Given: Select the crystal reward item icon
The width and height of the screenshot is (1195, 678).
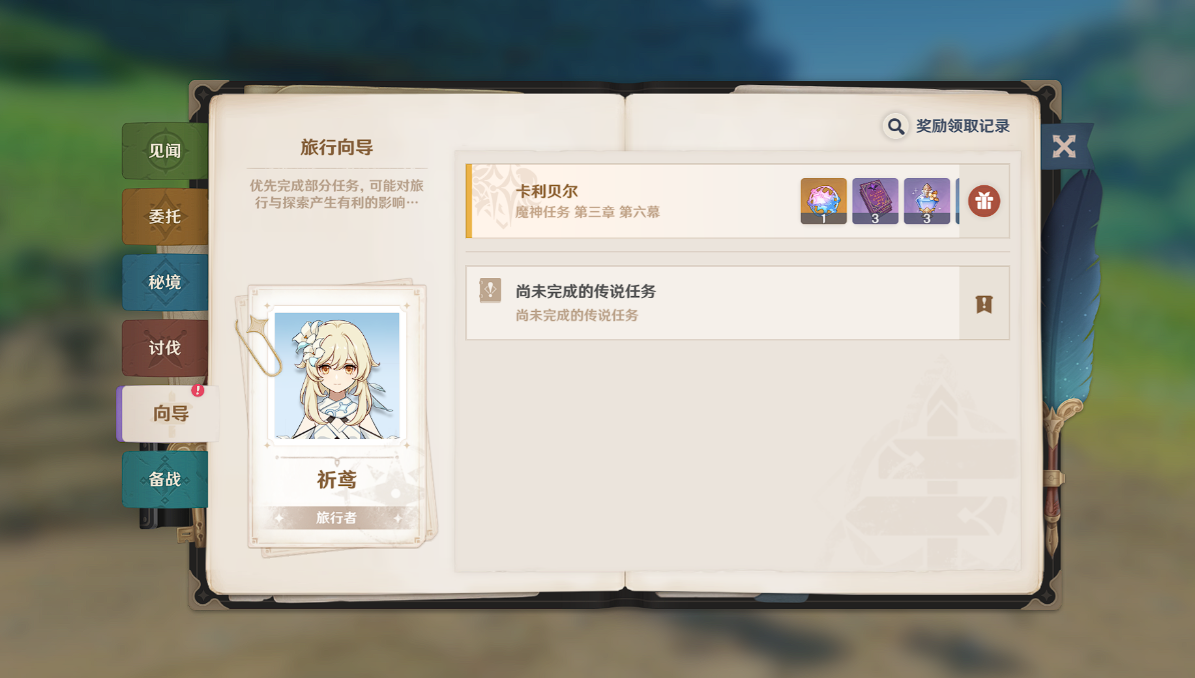Looking at the screenshot, I should click(823, 201).
